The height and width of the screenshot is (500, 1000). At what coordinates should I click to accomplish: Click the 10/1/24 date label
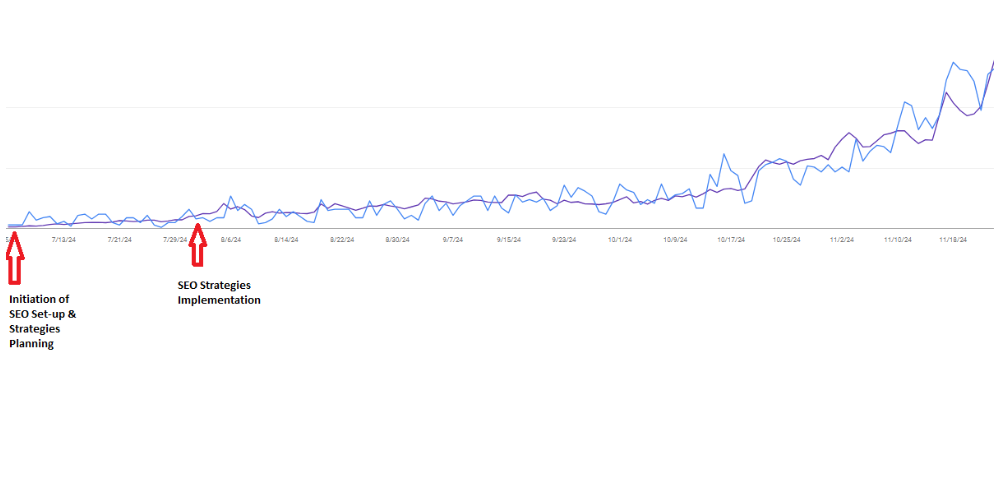point(620,240)
